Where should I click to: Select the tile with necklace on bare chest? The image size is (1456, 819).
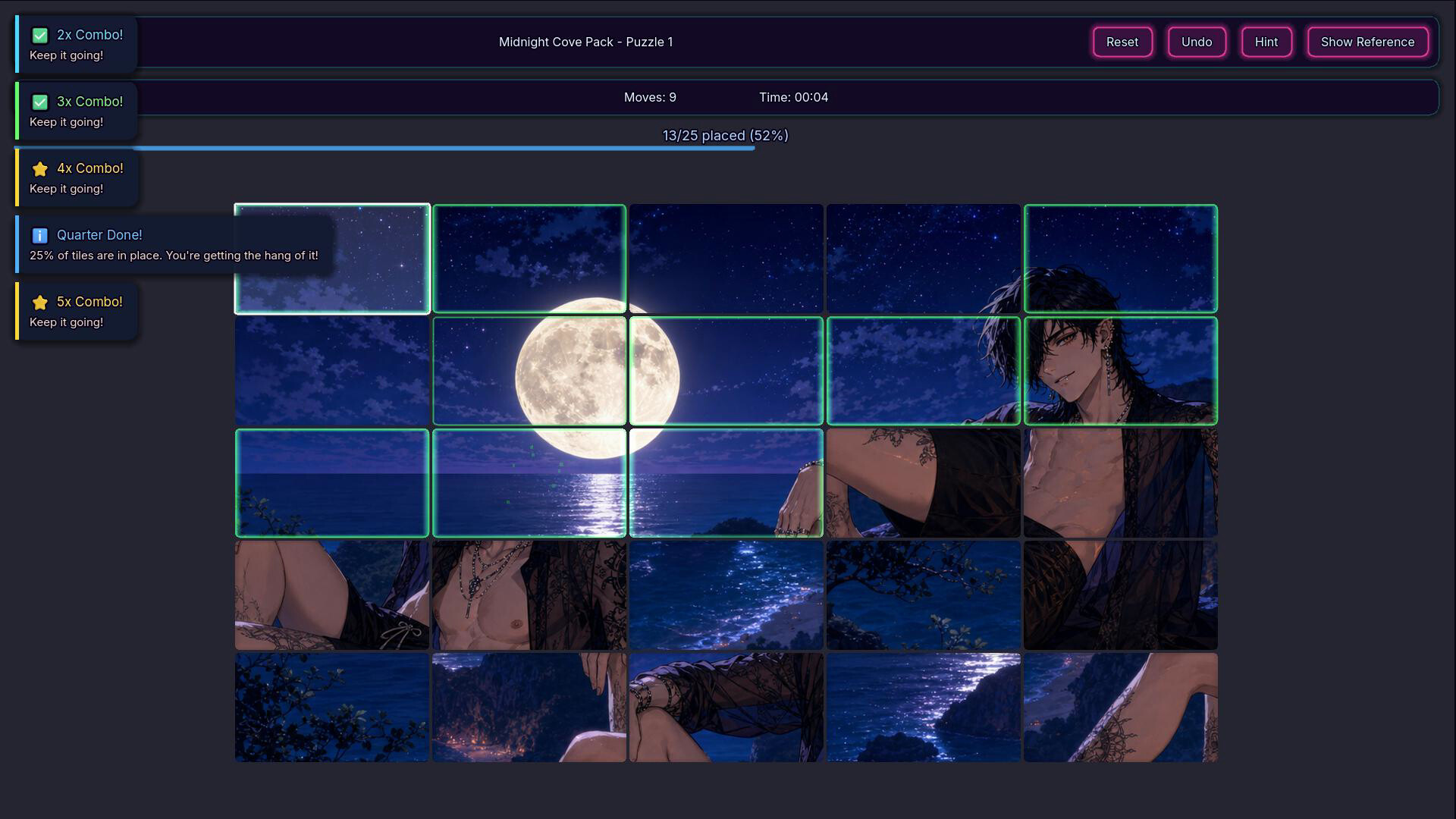coord(529,595)
